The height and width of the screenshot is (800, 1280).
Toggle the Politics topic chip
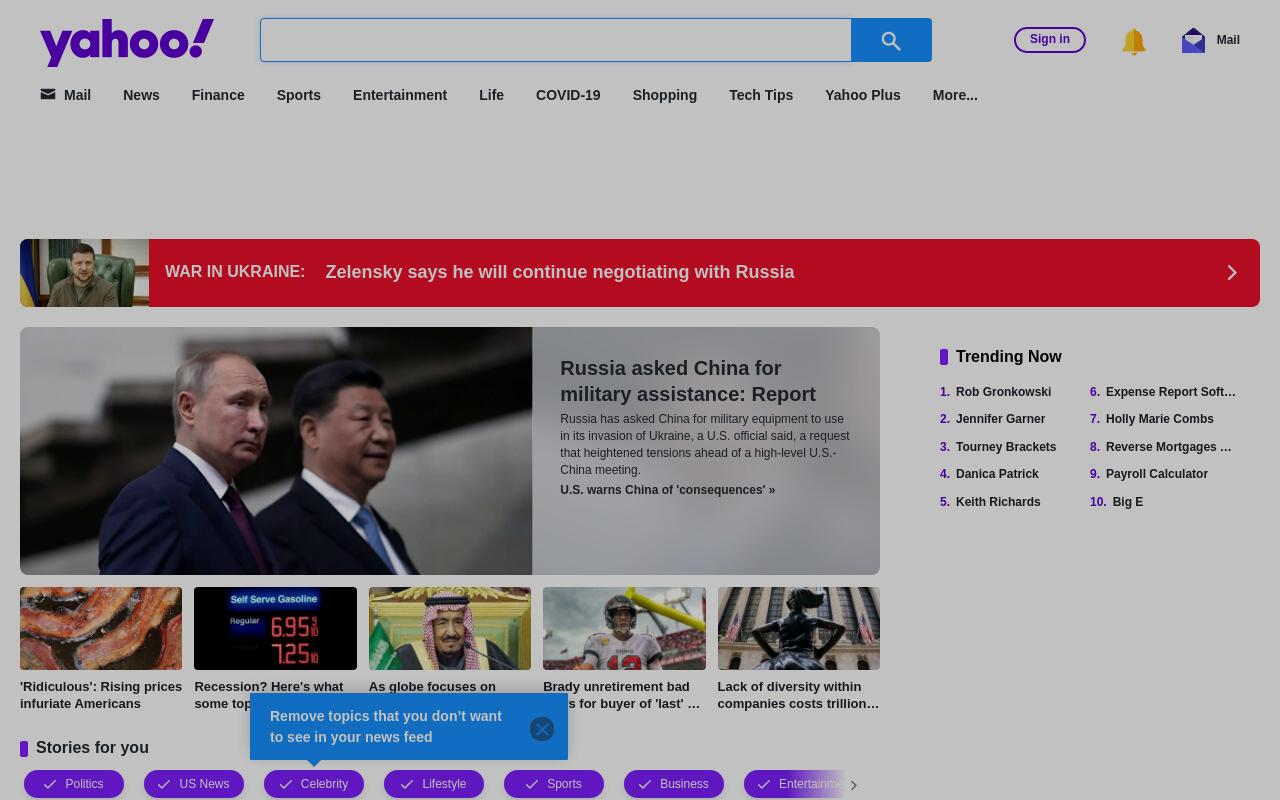point(74,784)
